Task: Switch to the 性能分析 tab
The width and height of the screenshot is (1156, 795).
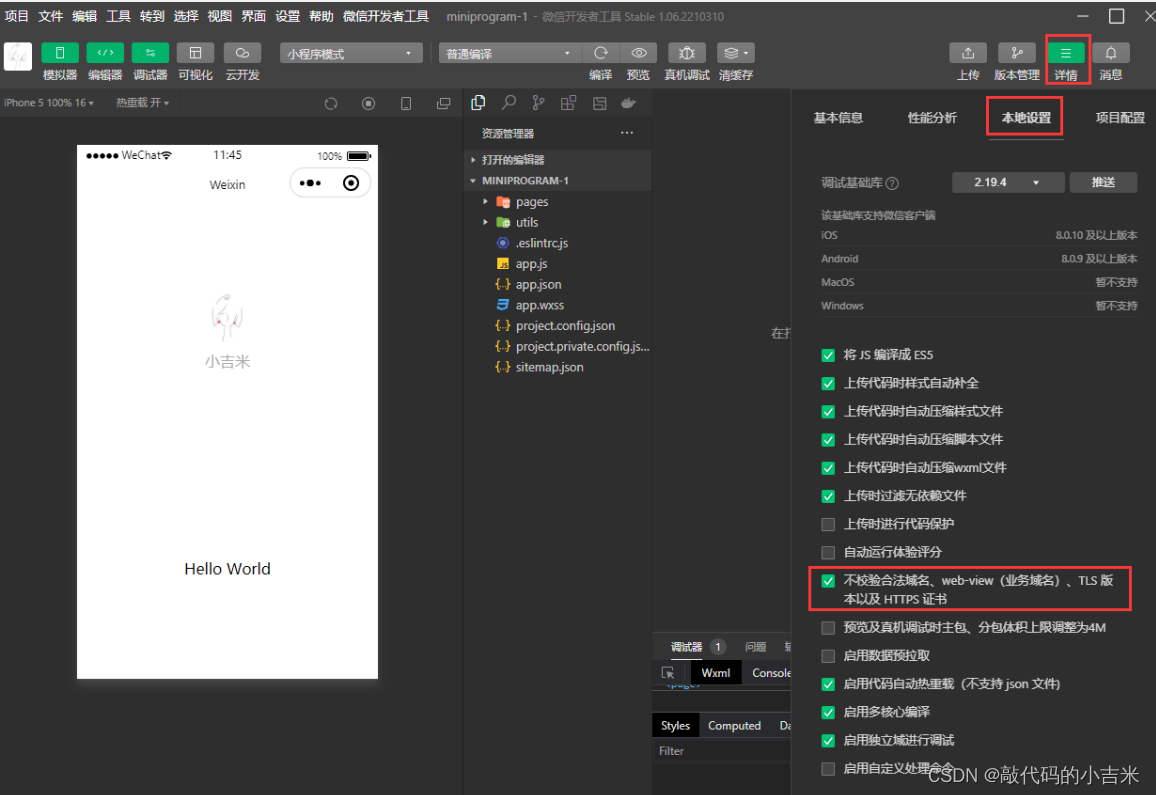Action: click(x=932, y=118)
